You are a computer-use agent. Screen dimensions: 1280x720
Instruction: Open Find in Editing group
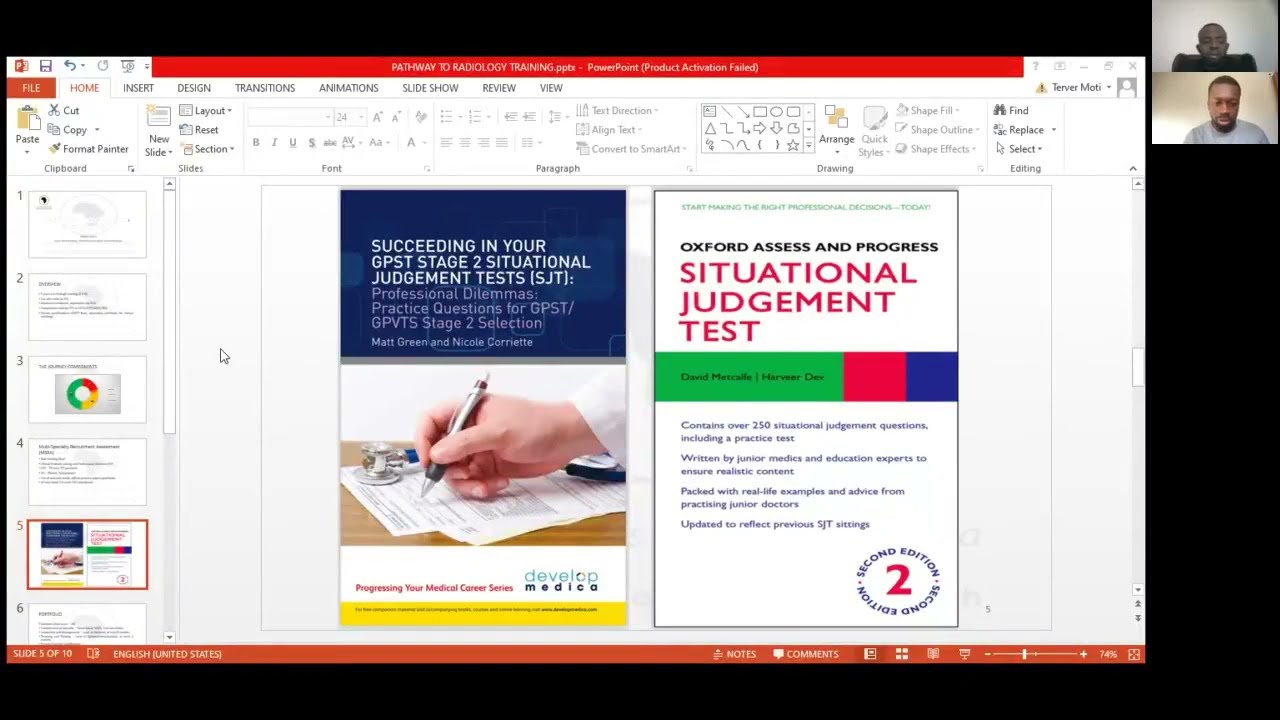click(x=1011, y=110)
